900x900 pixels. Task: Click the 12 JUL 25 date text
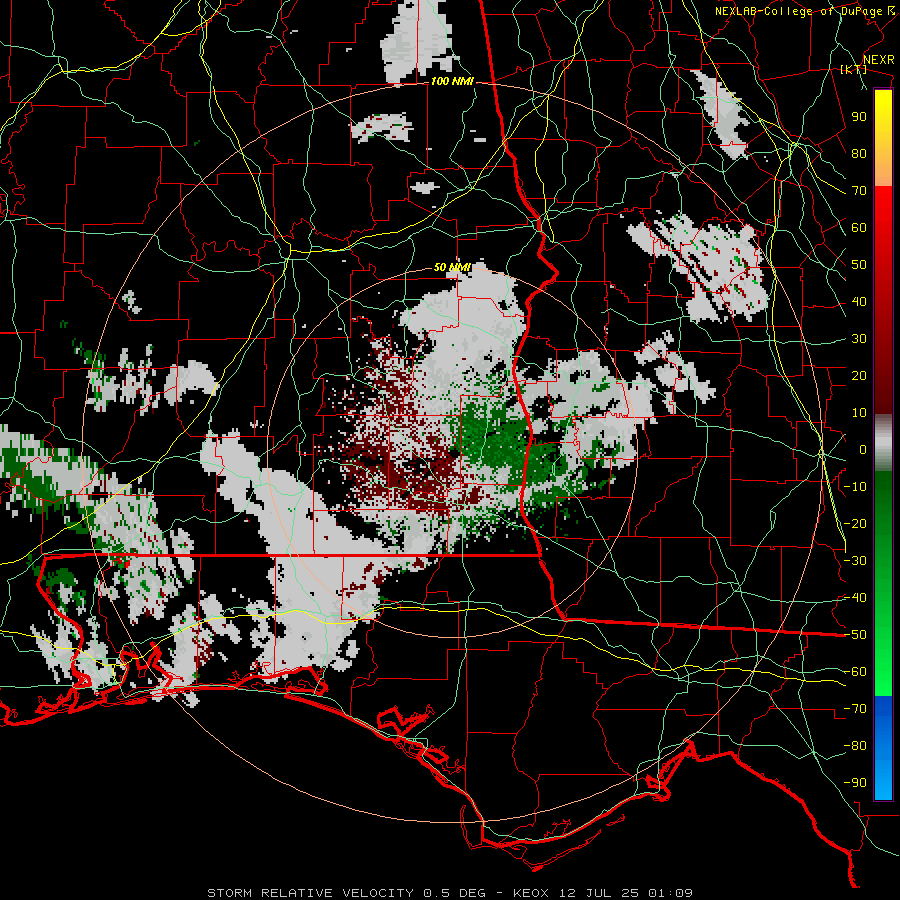click(x=599, y=893)
